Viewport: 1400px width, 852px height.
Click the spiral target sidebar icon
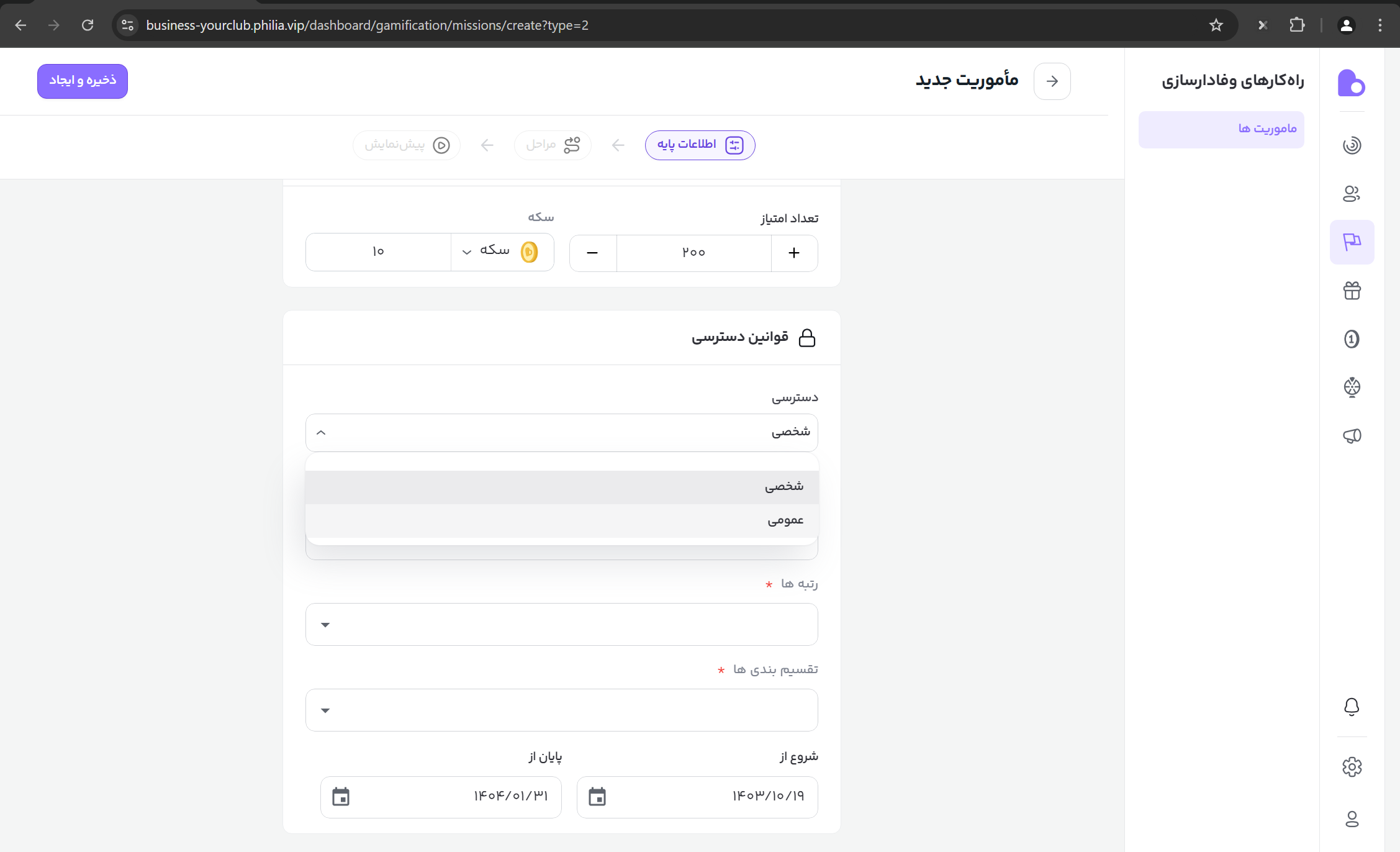pyautogui.click(x=1352, y=145)
